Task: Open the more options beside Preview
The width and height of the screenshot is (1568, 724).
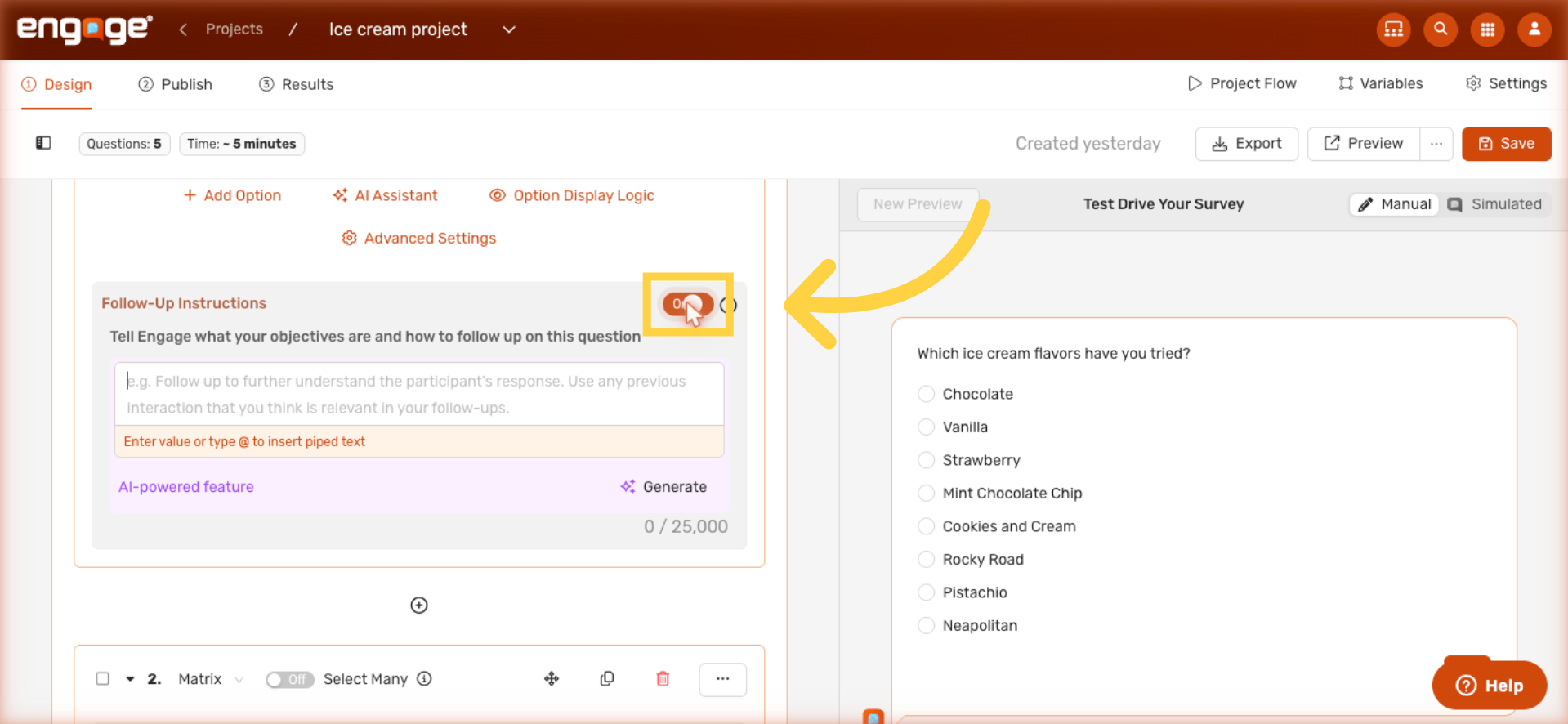Action: coord(1436,144)
